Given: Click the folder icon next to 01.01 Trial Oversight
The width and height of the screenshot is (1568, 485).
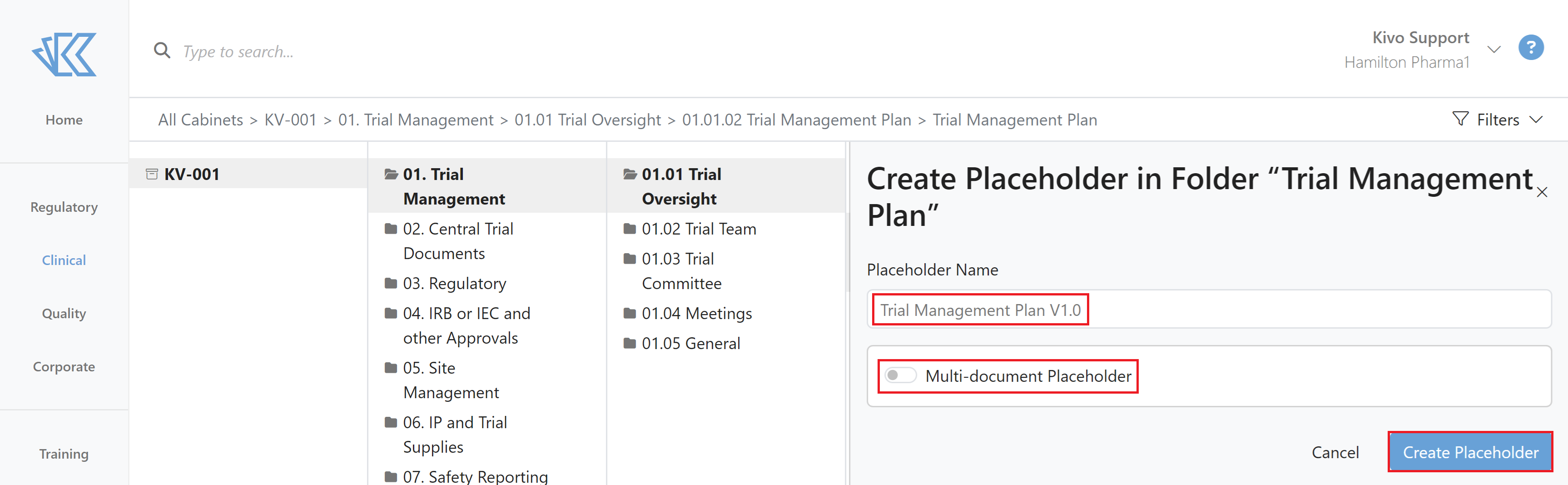Looking at the screenshot, I should point(630,174).
